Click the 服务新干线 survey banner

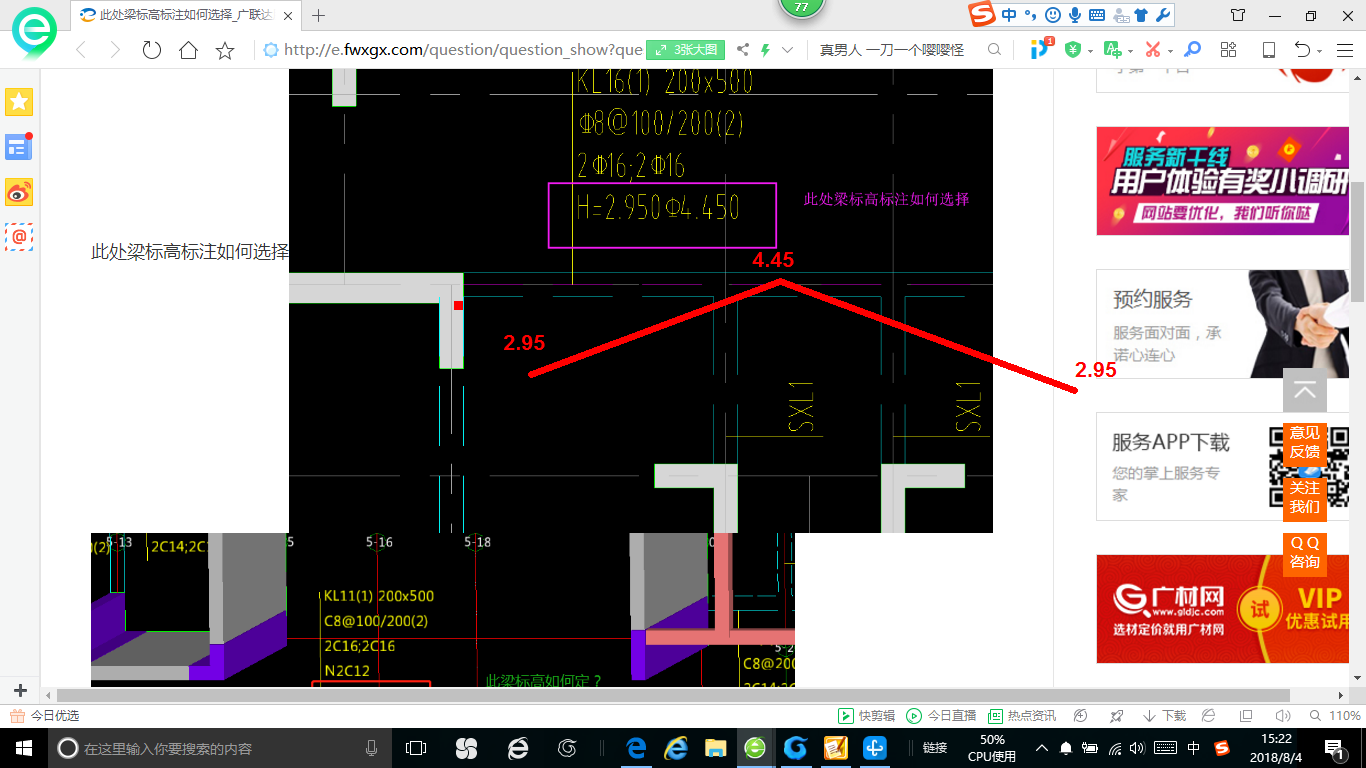[1222, 181]
